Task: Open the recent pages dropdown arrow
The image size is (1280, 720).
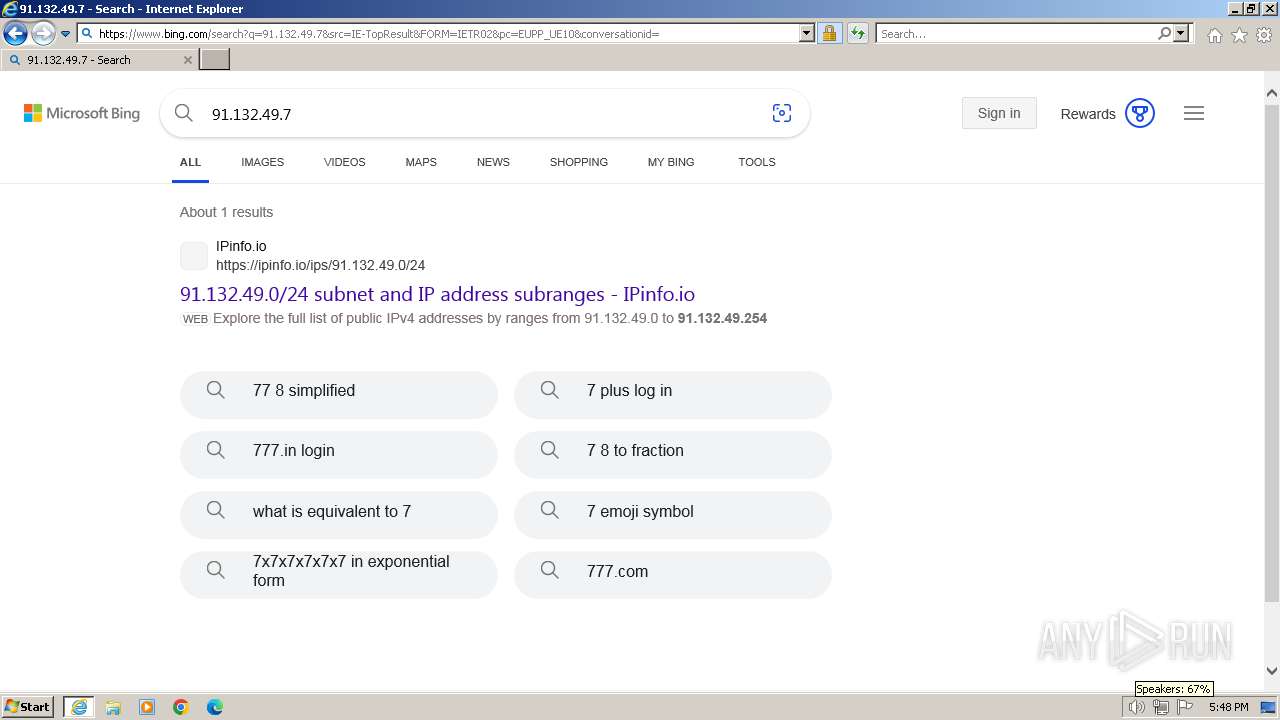Action: [66, 34]
